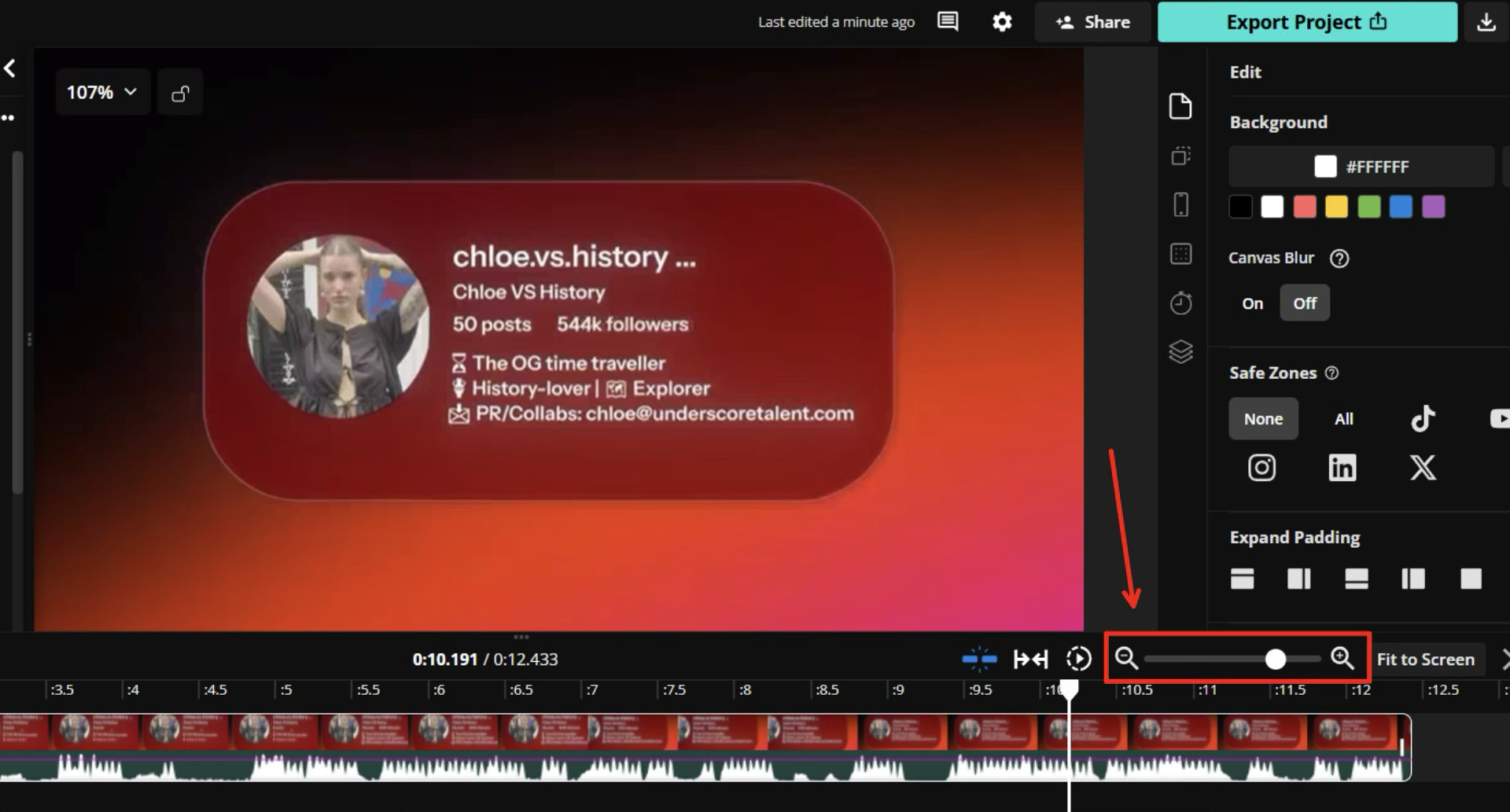Show the Instagram safe zone
The height and width of the screenshot is (812, 1510).
tap(1261, 468)
